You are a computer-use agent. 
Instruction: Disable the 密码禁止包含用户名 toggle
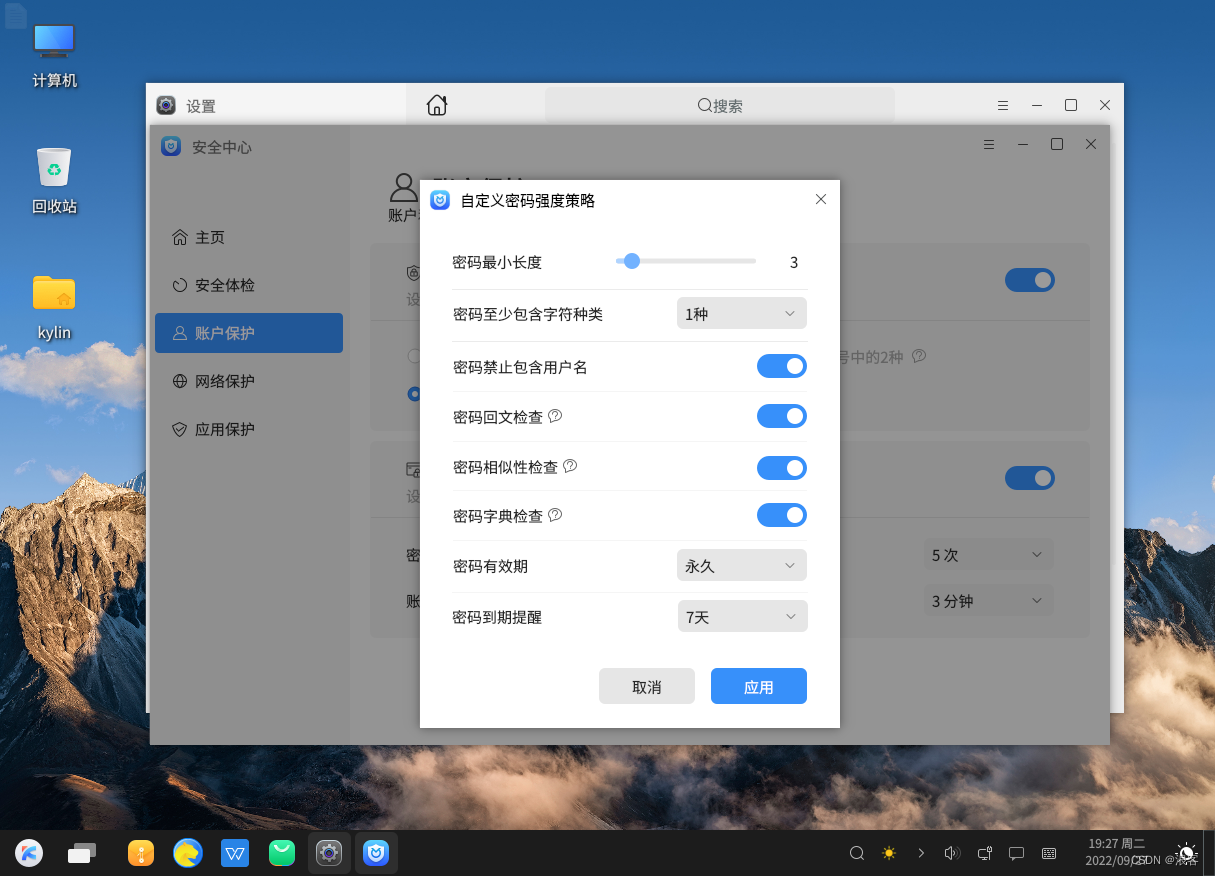coord(781,365)
